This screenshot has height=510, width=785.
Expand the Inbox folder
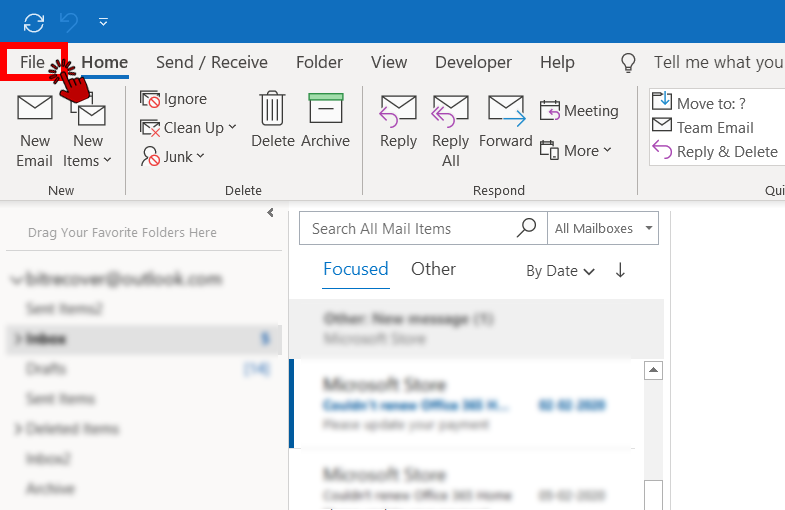click(x=18, y=339)
